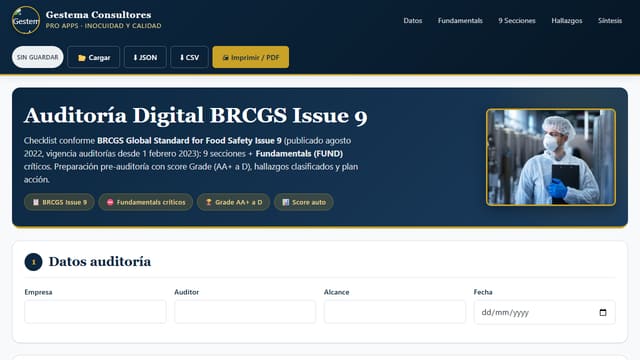
Task: Click the Auditoría Digital BRCGS Issue 9 heading
Action: (196, 116)
